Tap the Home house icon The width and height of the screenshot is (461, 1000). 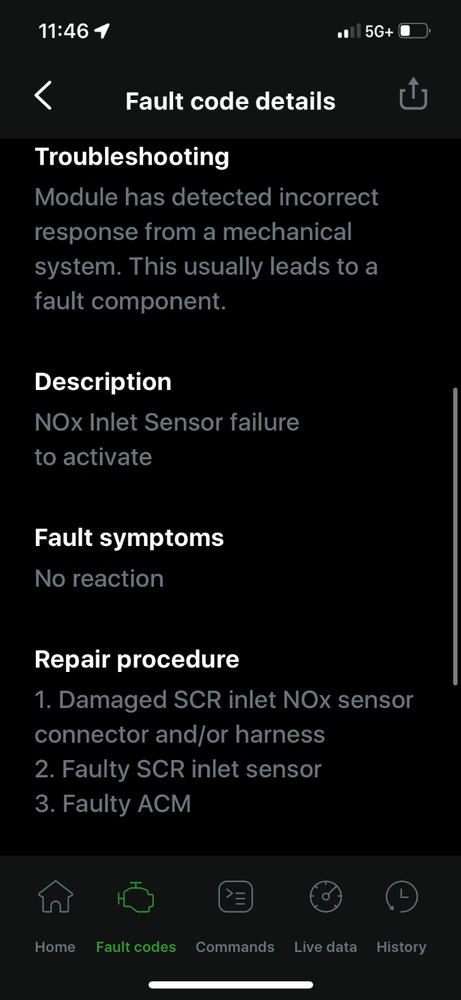pyautogui.click(x=55, y=896)
